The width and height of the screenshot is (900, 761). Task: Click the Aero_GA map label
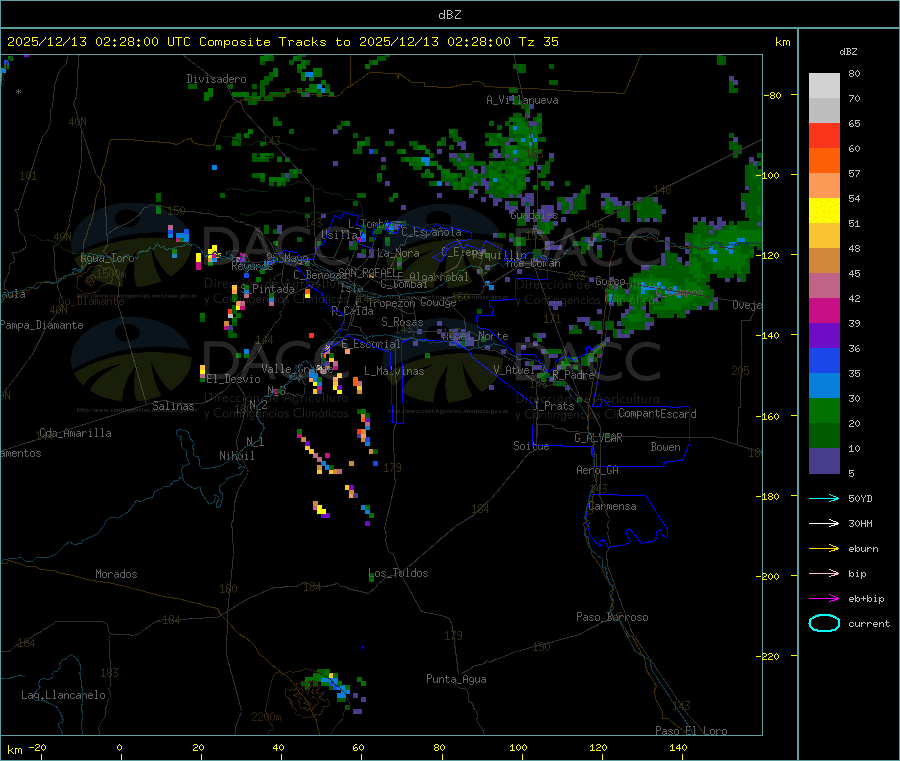click(x=598, y=470)
